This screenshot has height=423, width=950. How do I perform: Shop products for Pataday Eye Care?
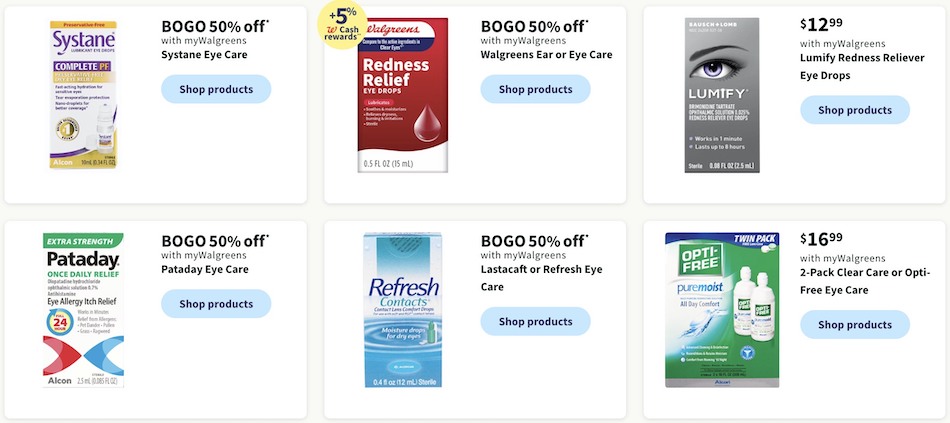[x=216, y=304]
